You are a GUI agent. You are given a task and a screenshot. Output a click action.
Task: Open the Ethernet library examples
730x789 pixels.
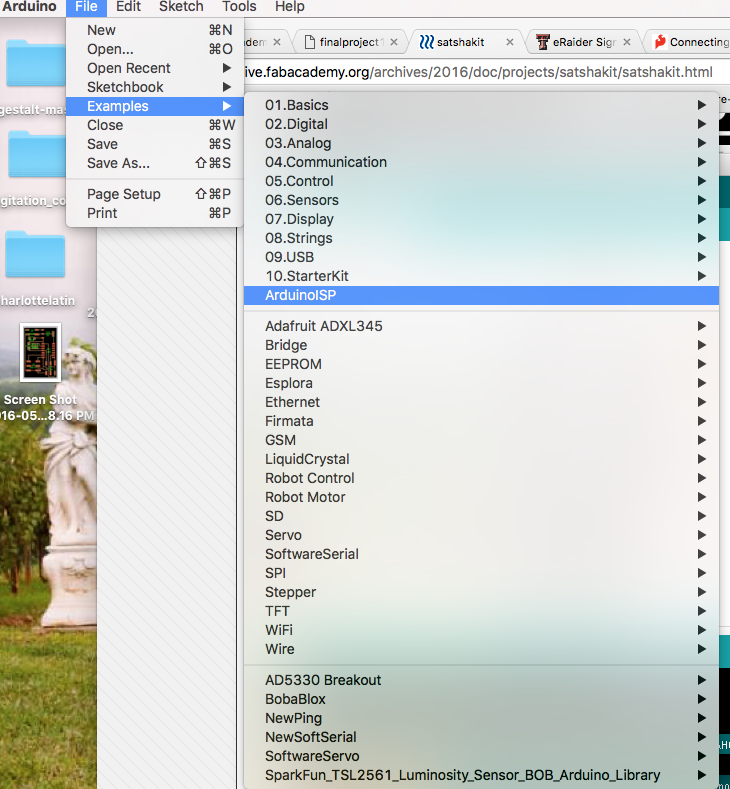[481, 403]
